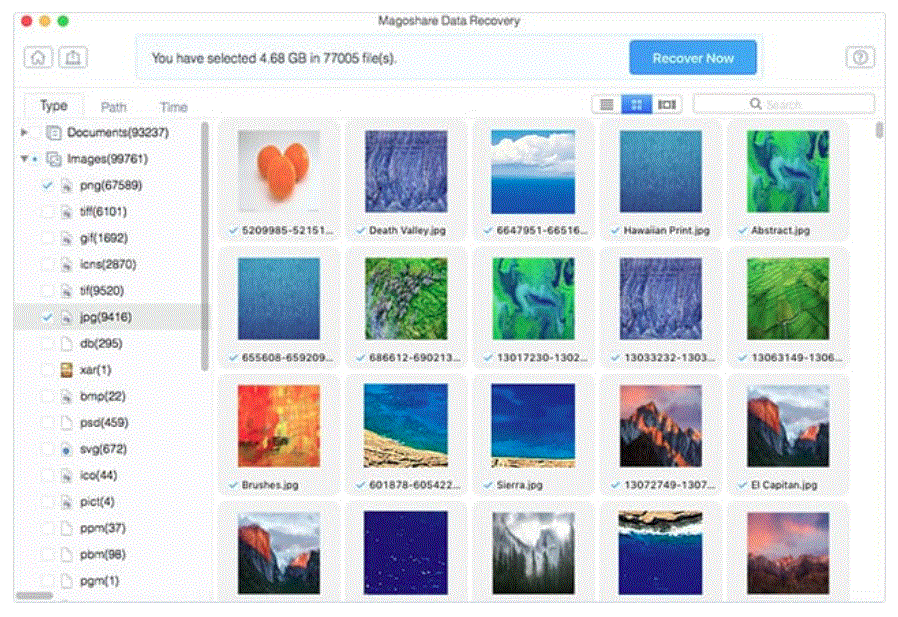Click the Documents folder icon
898x617 pixels.
pos(53,132)
